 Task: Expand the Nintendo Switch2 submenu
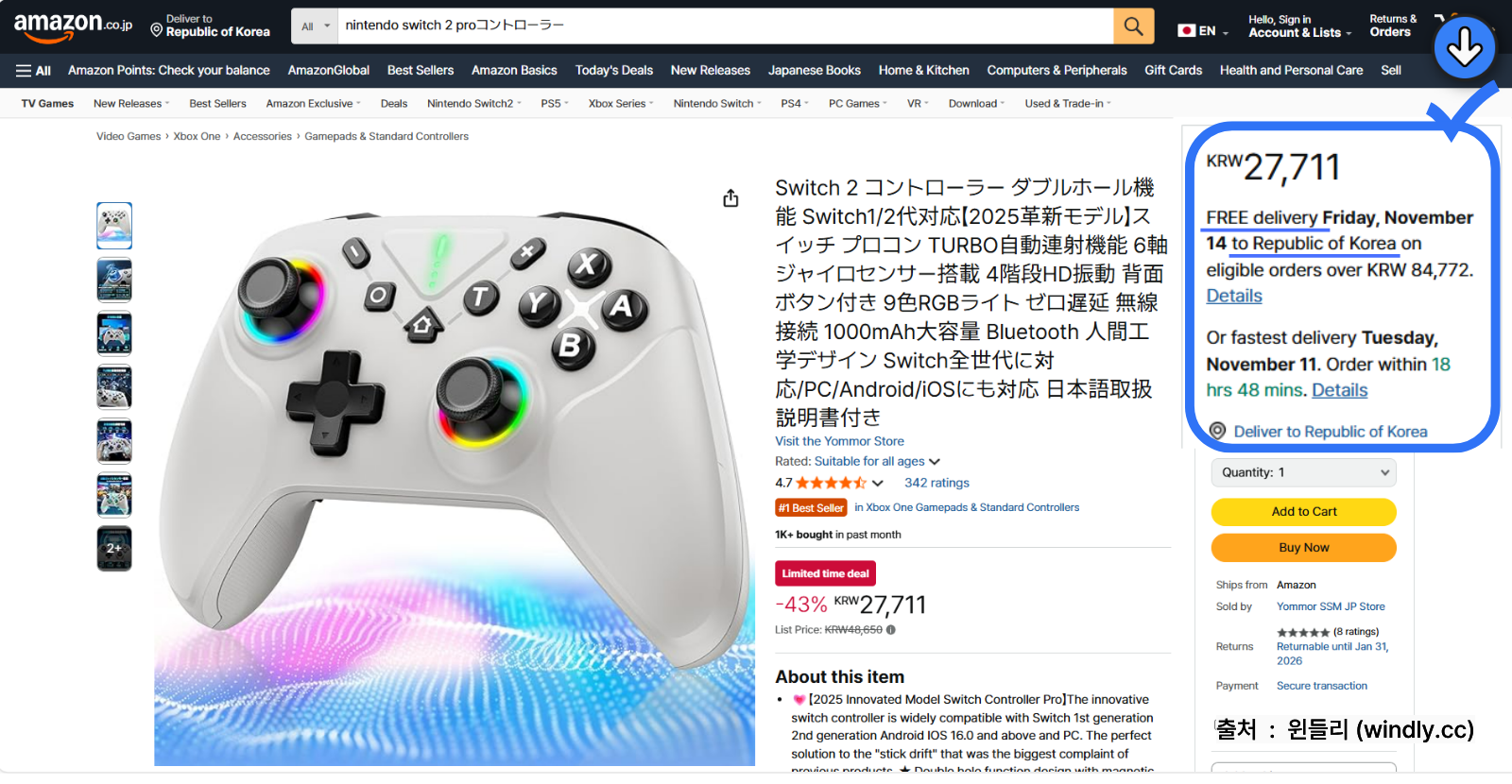coord(473,104)
